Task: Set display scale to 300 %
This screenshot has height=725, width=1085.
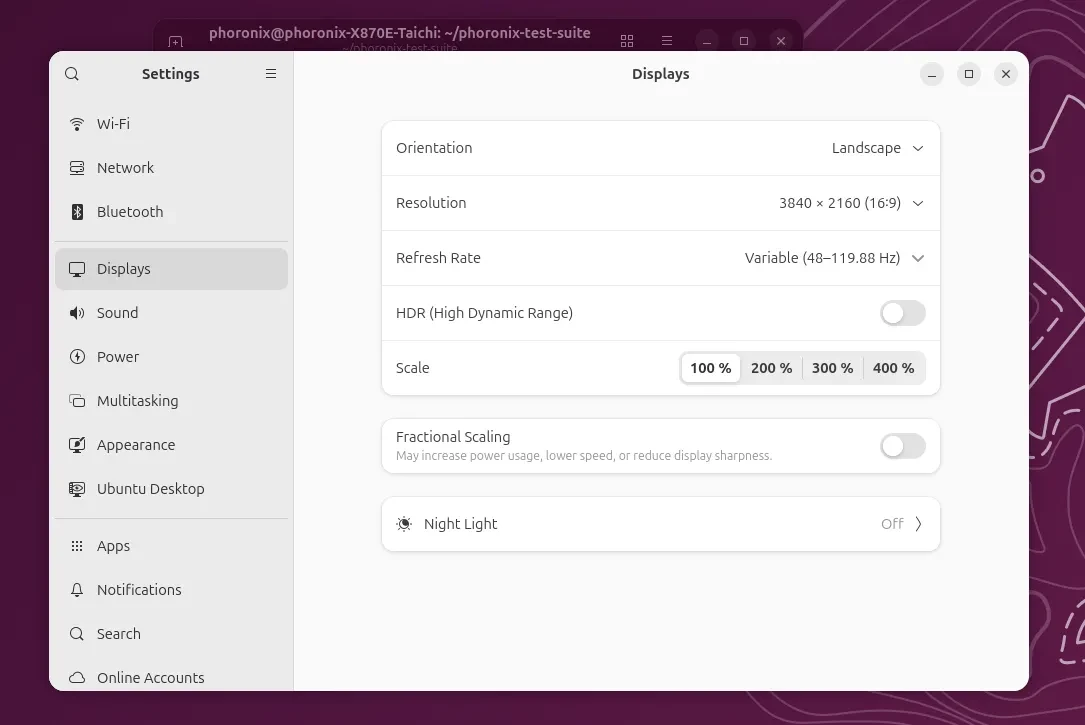Action: click(x=832, y=368)
